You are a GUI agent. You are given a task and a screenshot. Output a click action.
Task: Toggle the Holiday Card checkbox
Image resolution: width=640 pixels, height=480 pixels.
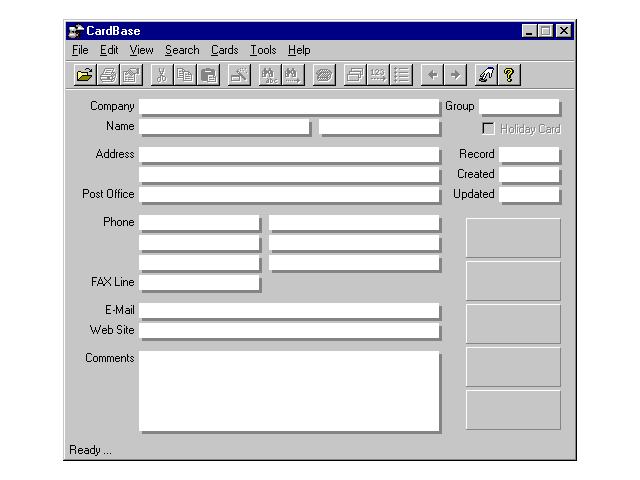tap(488, 129)
